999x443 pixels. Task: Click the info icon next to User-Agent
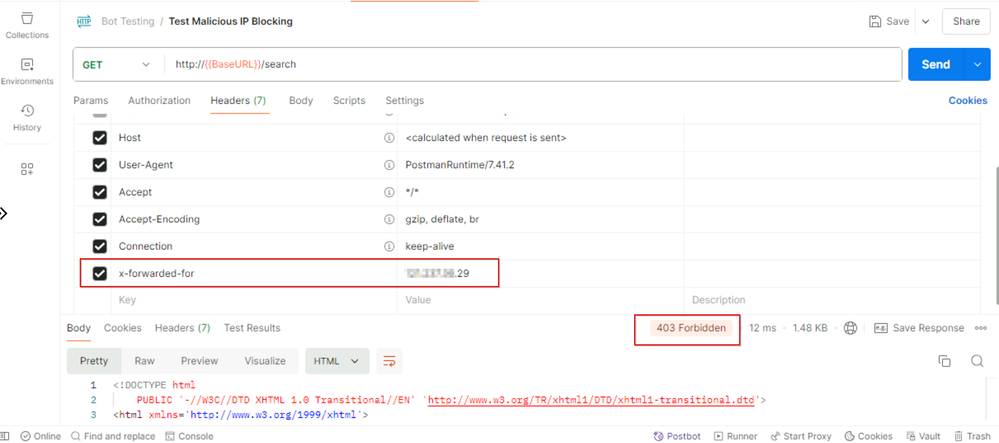click(388, 165)
